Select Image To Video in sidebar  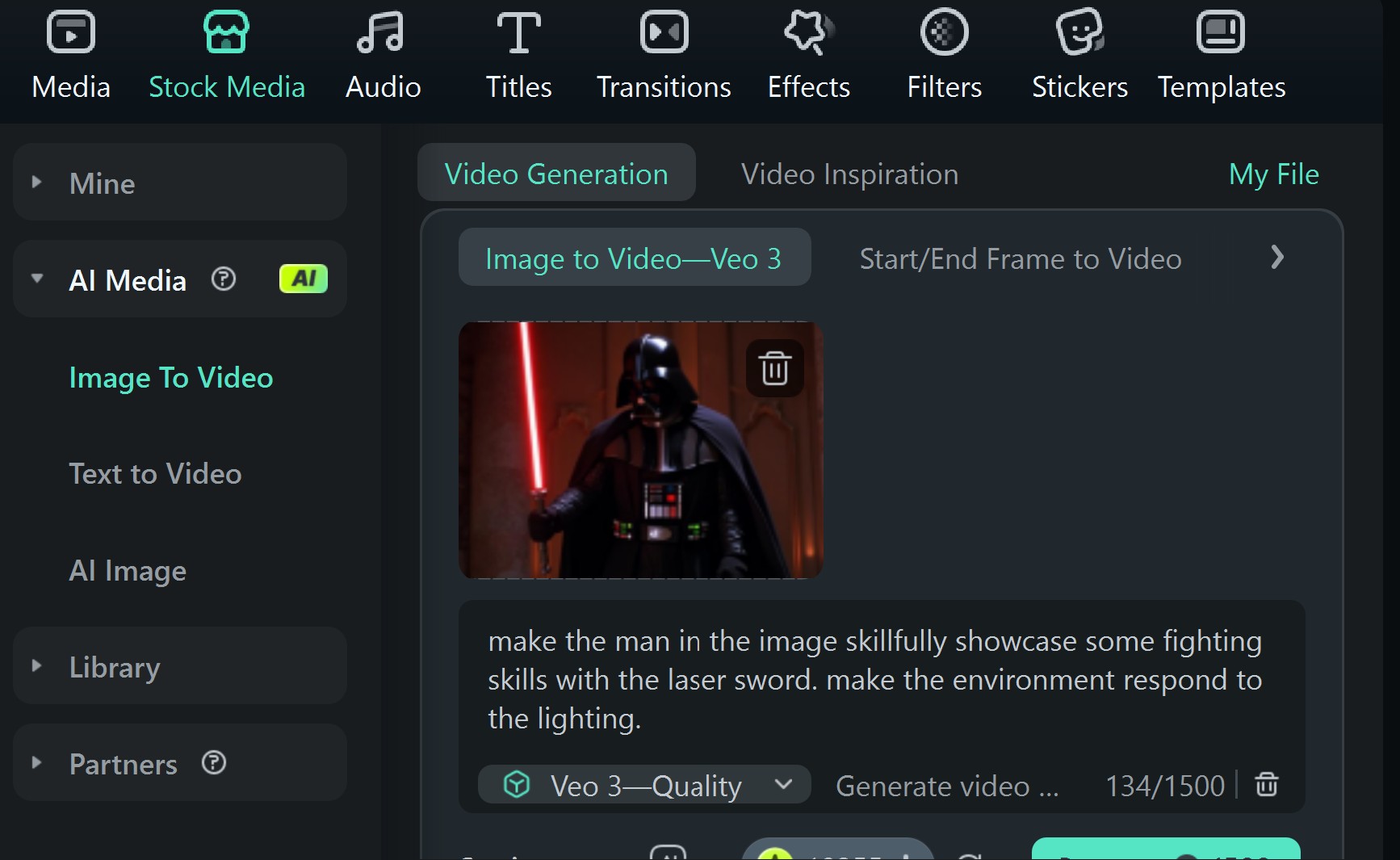point(171,377)
